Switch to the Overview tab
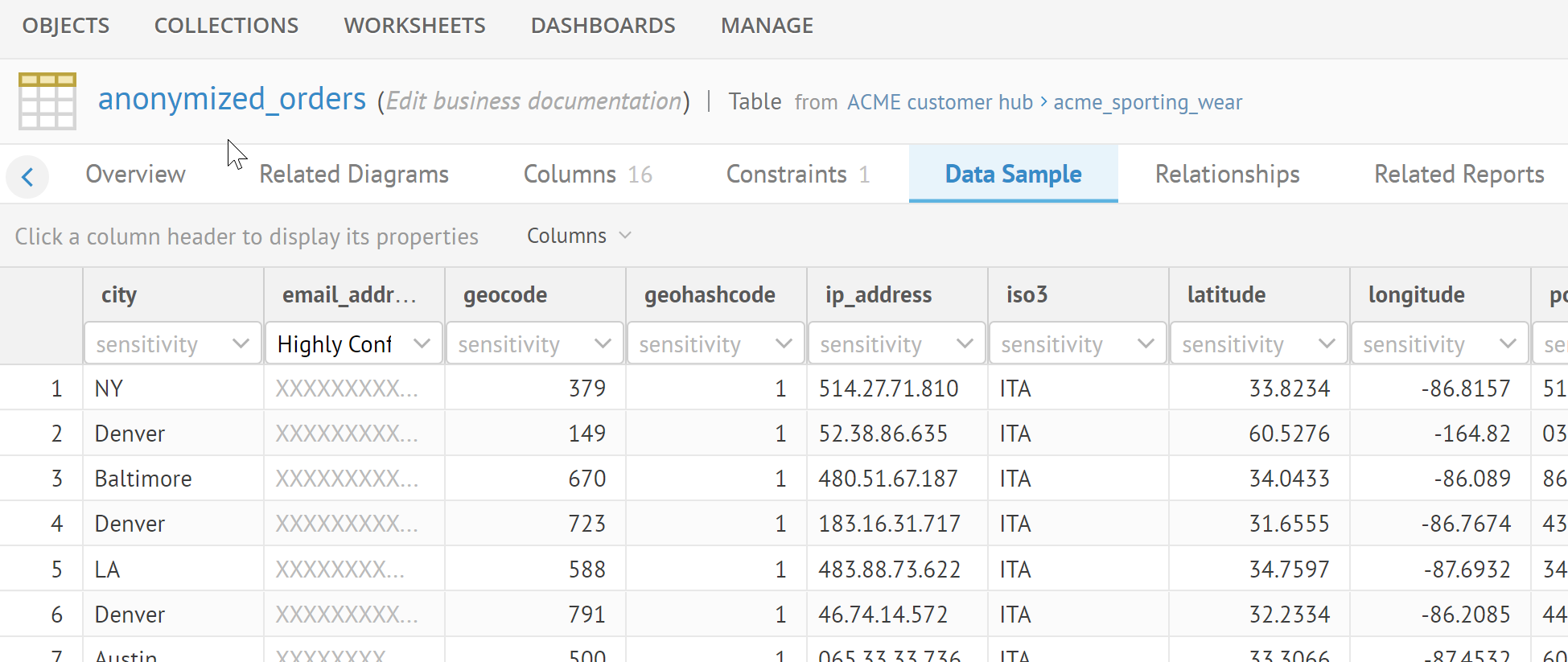This screenshot has height=662, width=1568. pos(135,175)
